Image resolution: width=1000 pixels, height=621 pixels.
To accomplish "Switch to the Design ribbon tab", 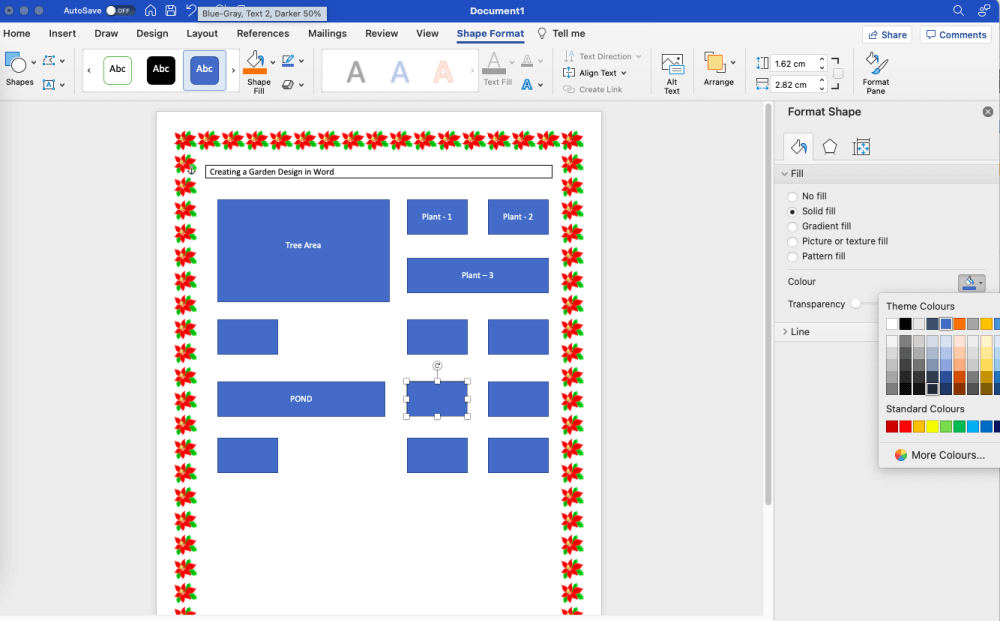I will tap(152, 33).
